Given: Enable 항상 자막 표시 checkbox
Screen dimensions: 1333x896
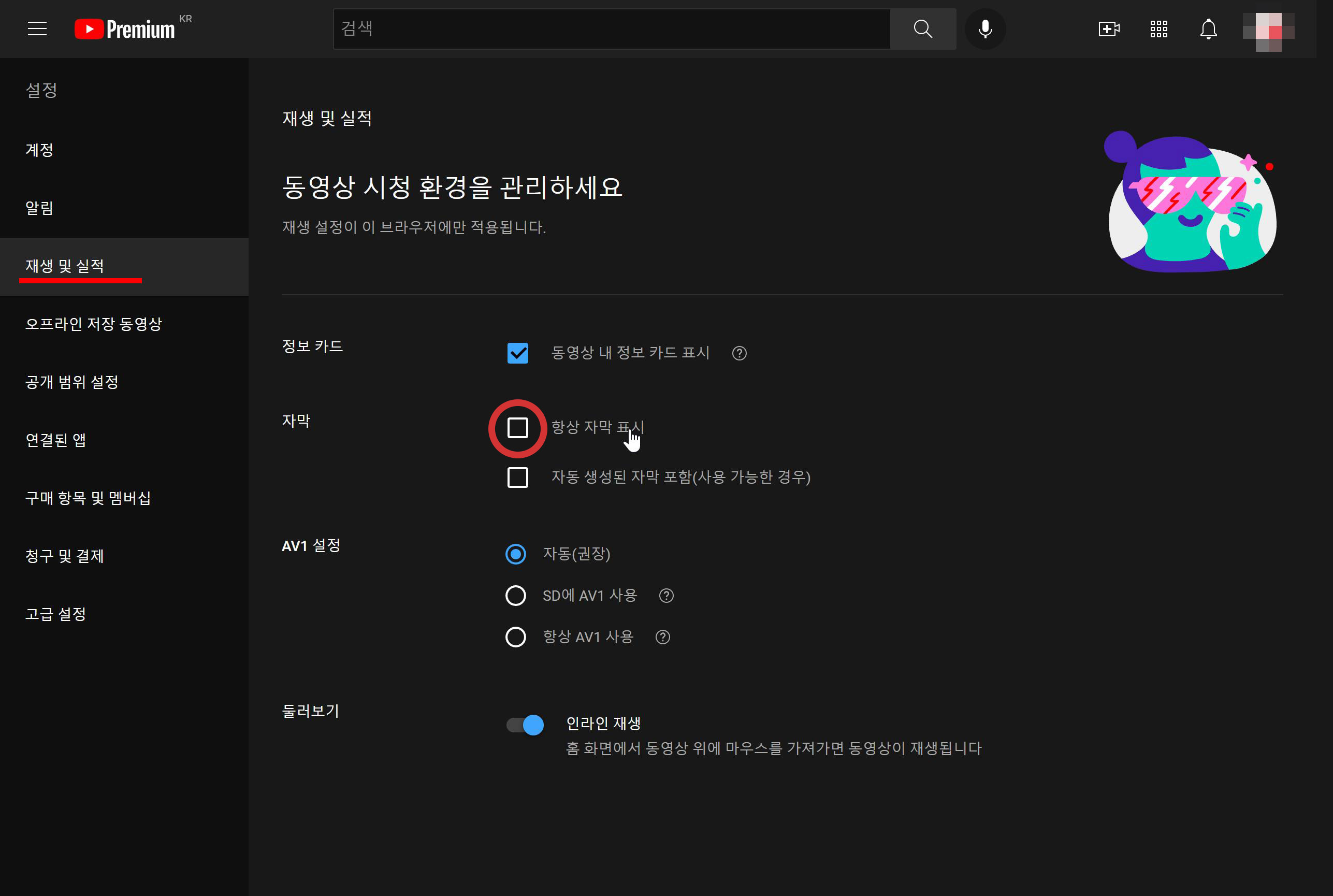Looking at the screenshot, I should pyautogui.click(x=518, y=428).
